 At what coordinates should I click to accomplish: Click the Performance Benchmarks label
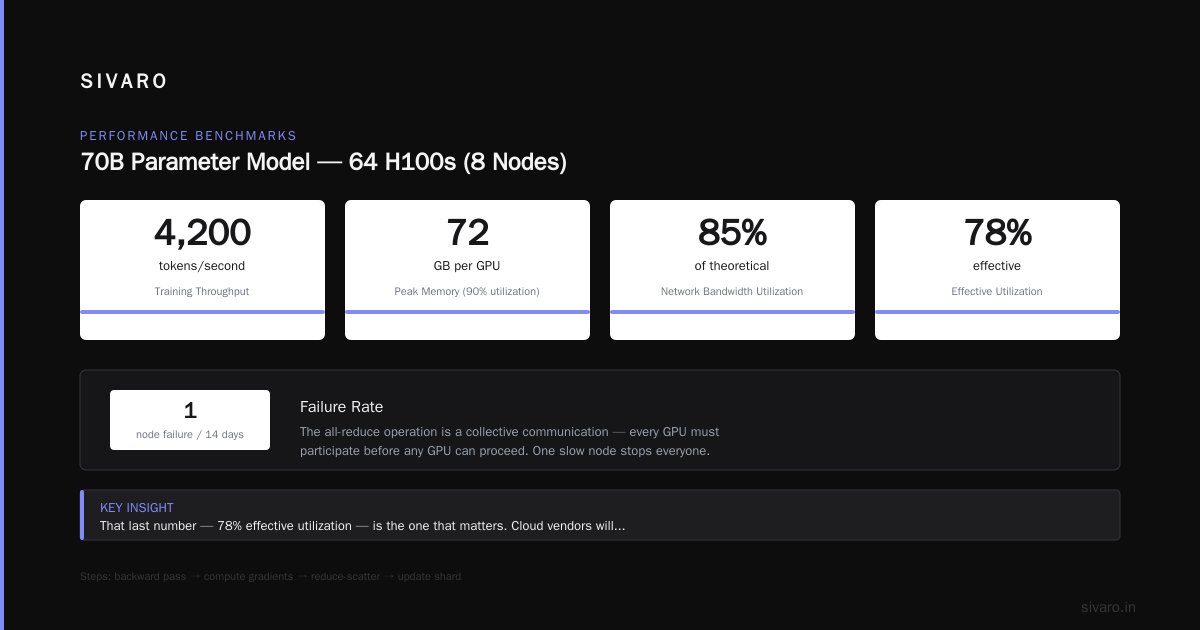point(188,136)
